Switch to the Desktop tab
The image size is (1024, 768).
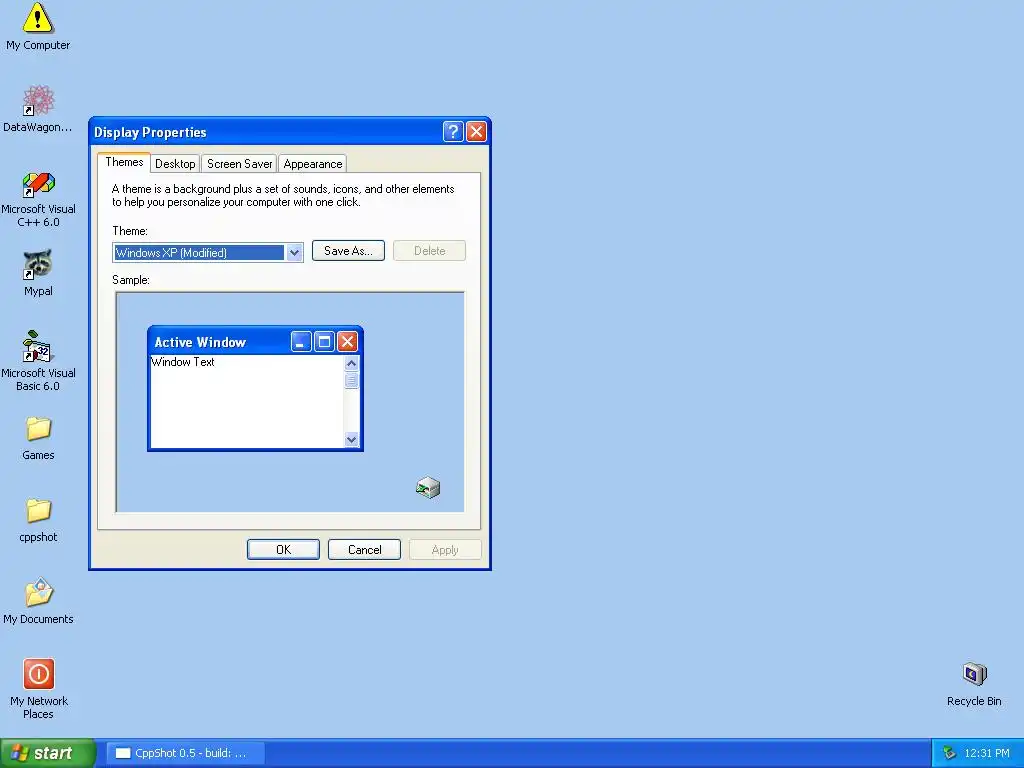(175, 164)
